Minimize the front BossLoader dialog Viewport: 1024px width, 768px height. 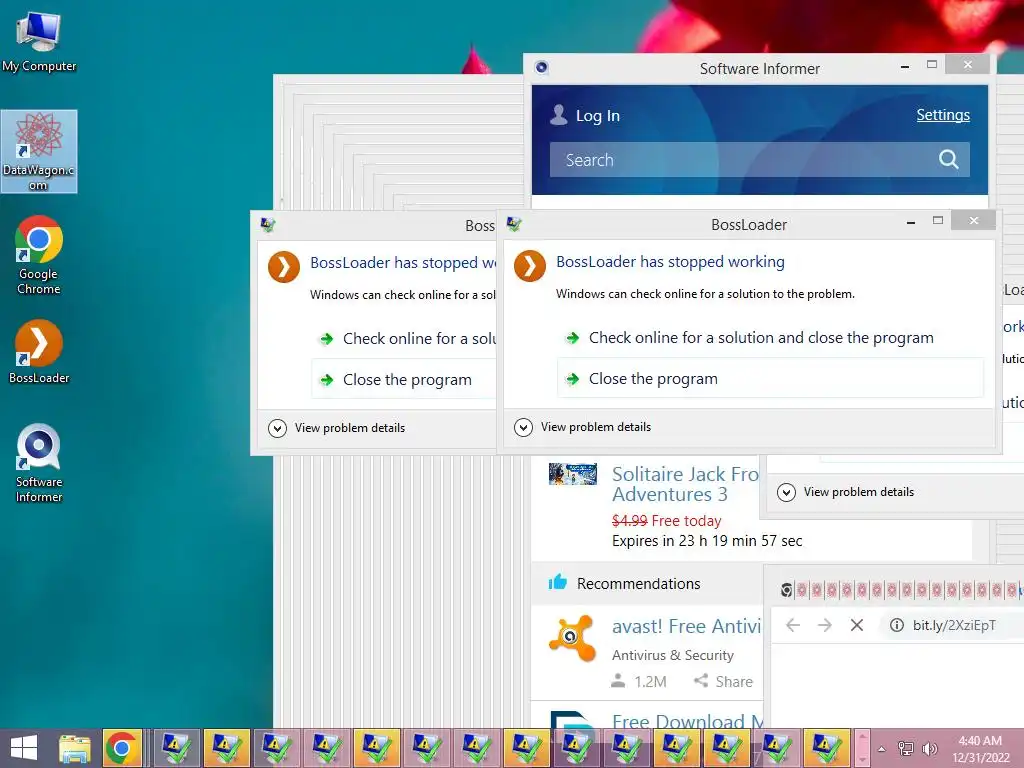pos(910,223)
